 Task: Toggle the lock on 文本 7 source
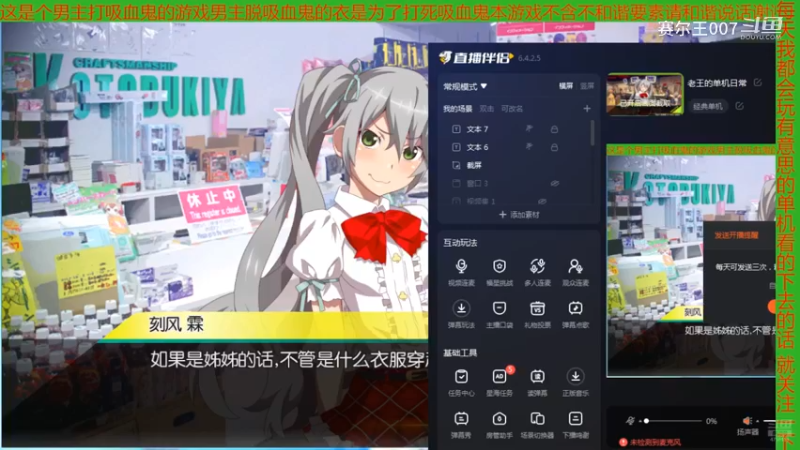554,130
